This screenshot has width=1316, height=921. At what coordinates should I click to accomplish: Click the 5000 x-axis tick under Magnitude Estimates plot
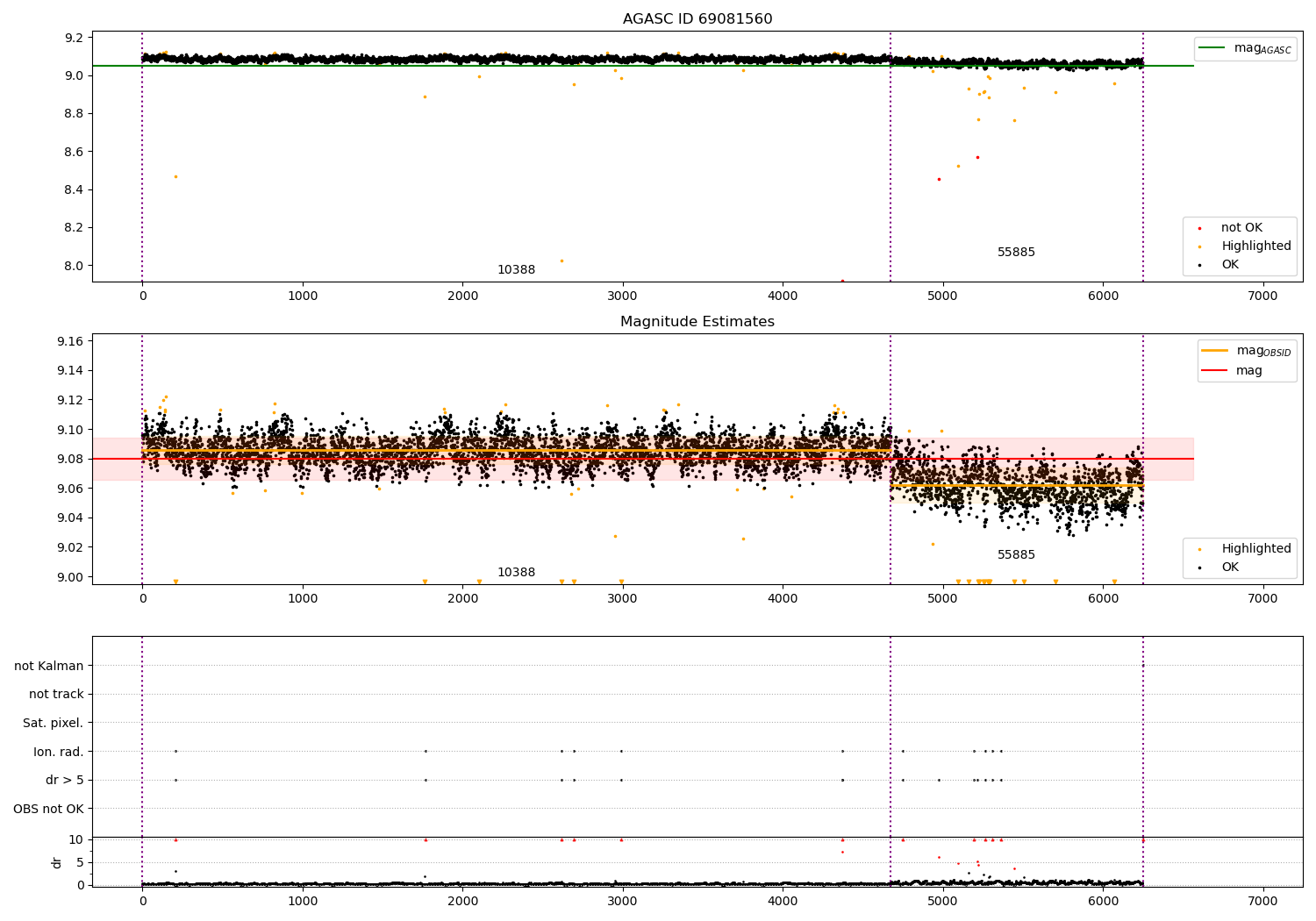pyautogui.click(x=943, y=599)
